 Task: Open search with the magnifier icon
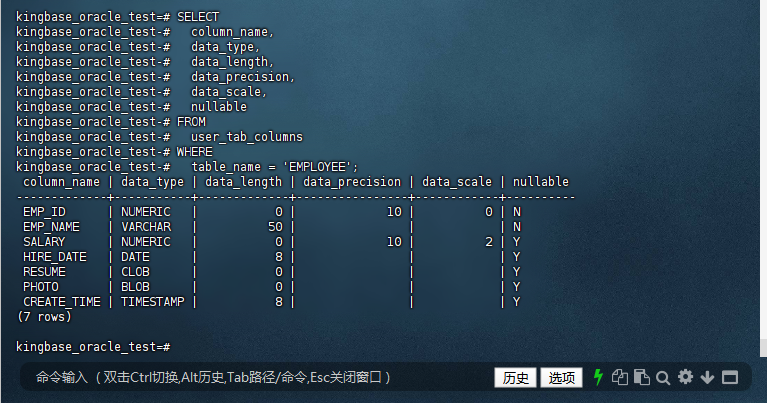pos(663,377)
